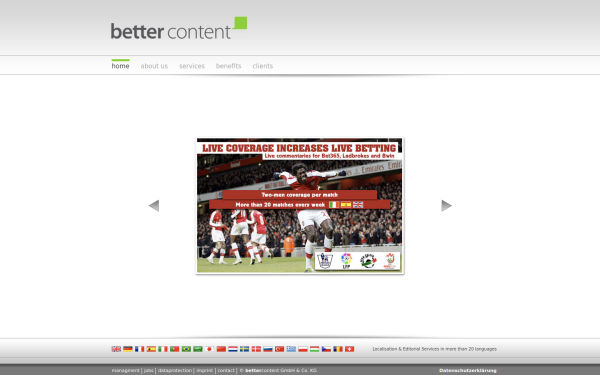Select the Polish flag in footer
Image resolution: width=600 pixels, height=375 pixels.
(303, 349)
